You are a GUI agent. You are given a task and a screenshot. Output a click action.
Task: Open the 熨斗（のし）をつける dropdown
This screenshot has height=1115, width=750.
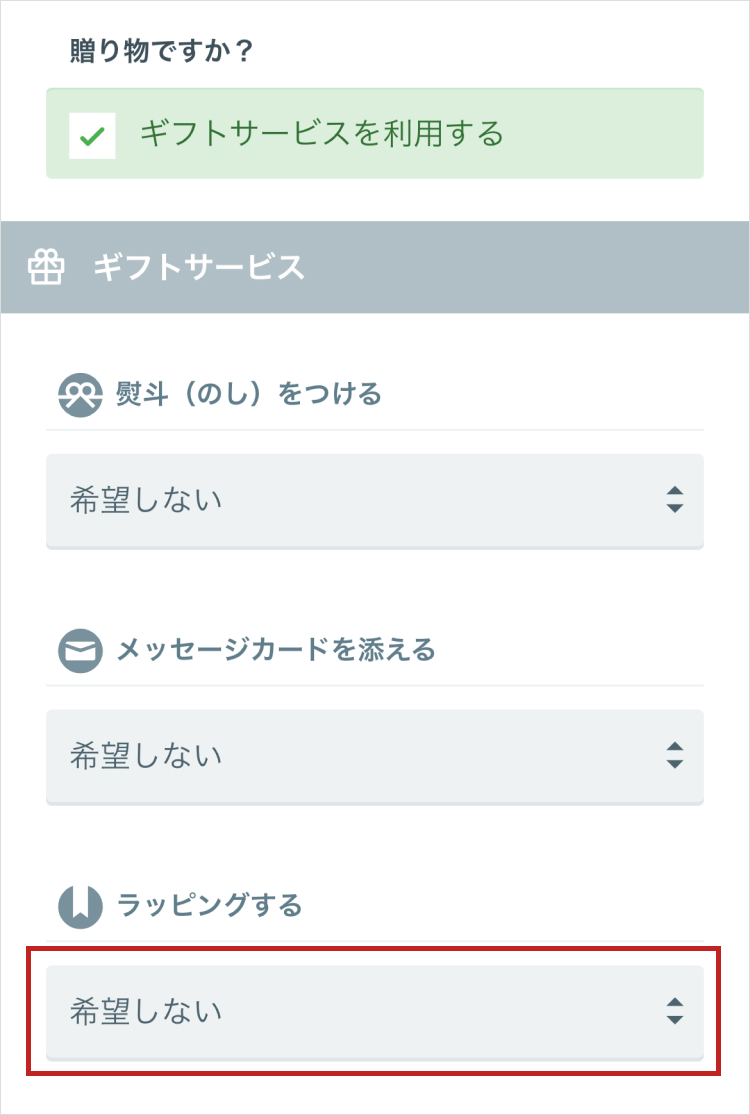pyautogui.click(x=375, y=501)
